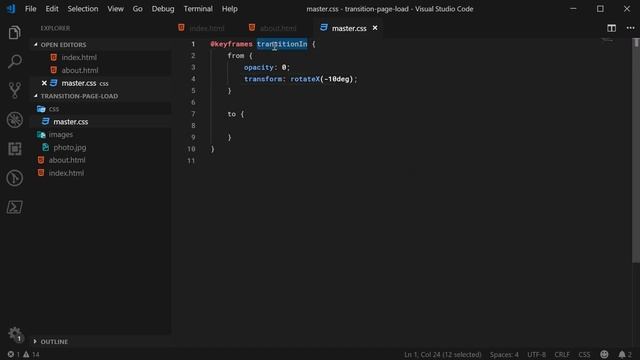Click the minimap preview of code
The height and width of the screenshot is (360, 640).
pyautogui.click(x=608, y=40)
